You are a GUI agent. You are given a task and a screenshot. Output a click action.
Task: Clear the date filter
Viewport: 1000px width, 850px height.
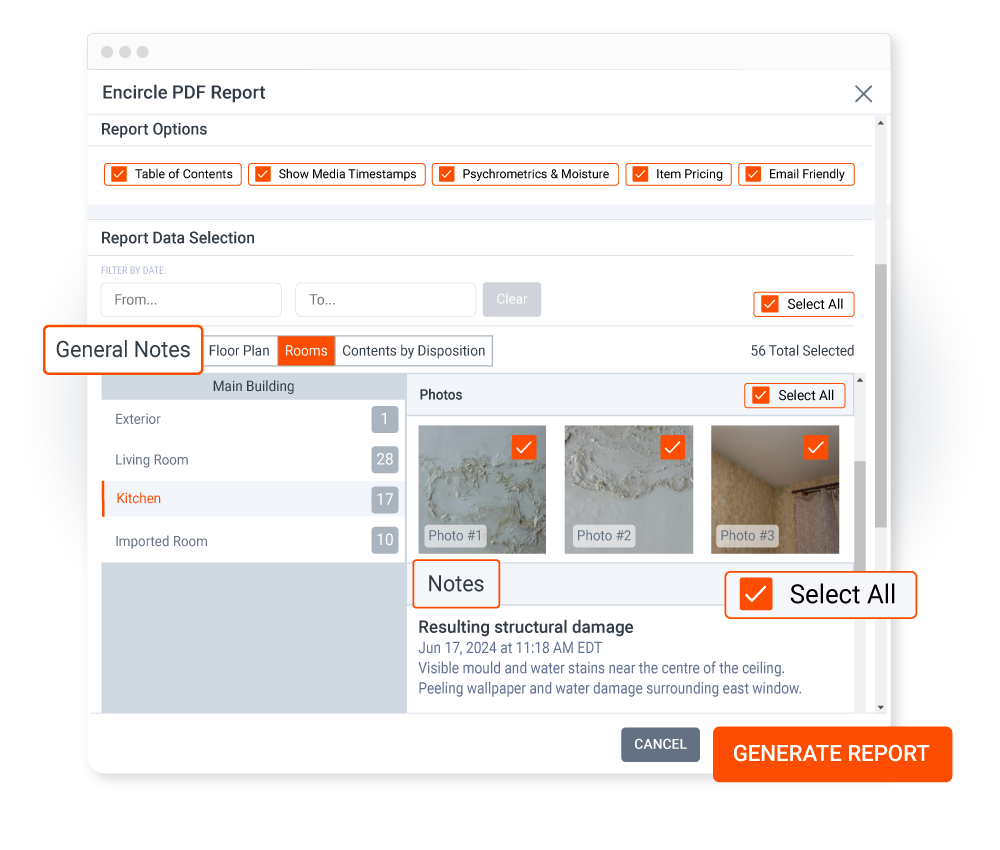[512, 299]
